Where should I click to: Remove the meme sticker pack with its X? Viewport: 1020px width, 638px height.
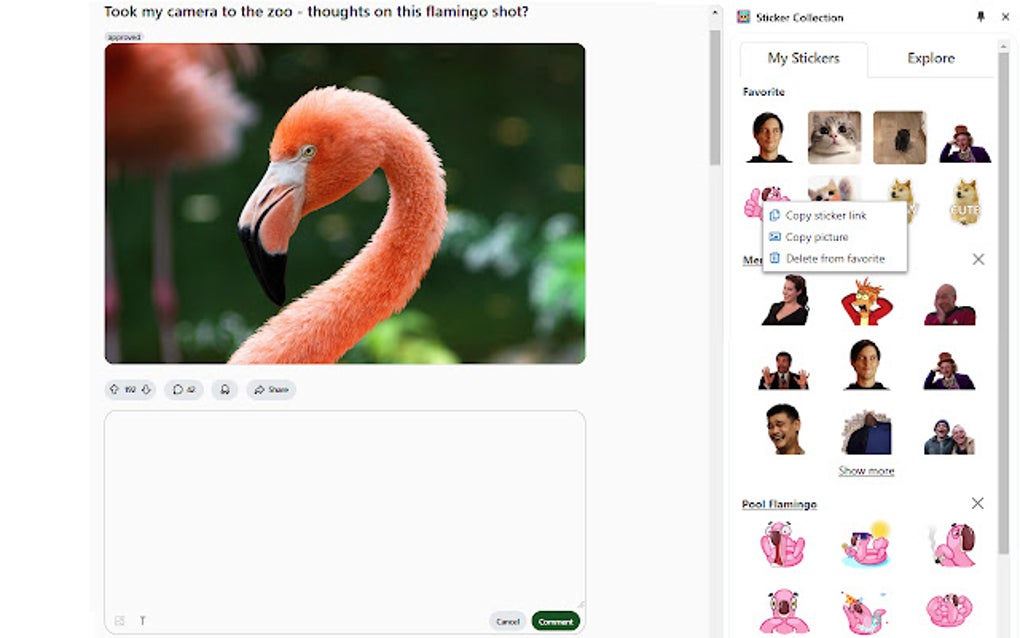pos(978,259)
